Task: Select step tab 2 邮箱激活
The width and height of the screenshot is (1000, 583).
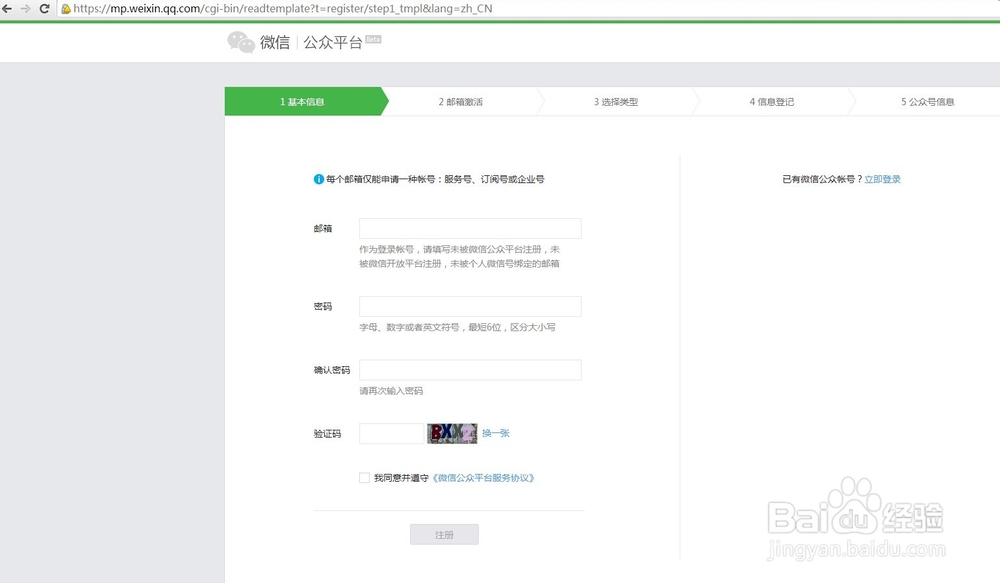Action: (460, 101)
